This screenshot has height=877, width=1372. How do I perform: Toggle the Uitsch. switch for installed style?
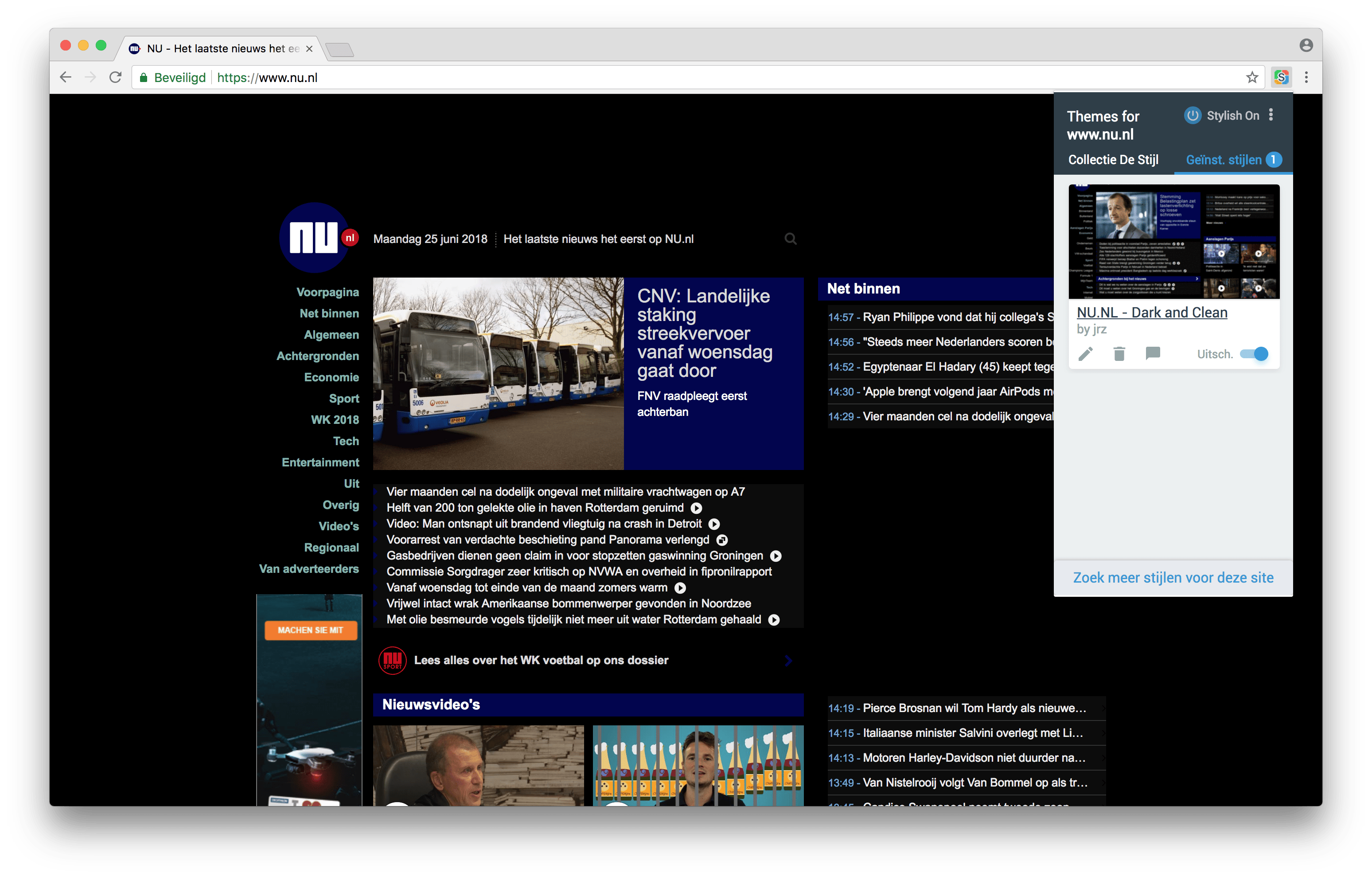(1255, 354)
